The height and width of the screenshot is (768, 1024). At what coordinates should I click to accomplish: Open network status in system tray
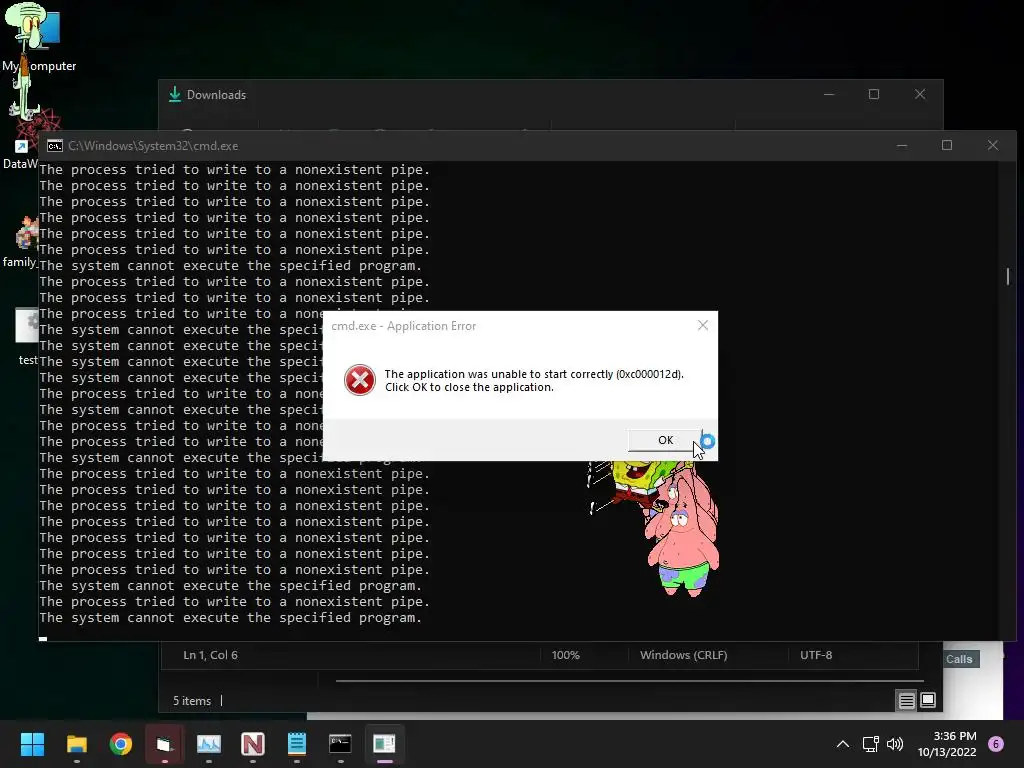tap(871, 744)
